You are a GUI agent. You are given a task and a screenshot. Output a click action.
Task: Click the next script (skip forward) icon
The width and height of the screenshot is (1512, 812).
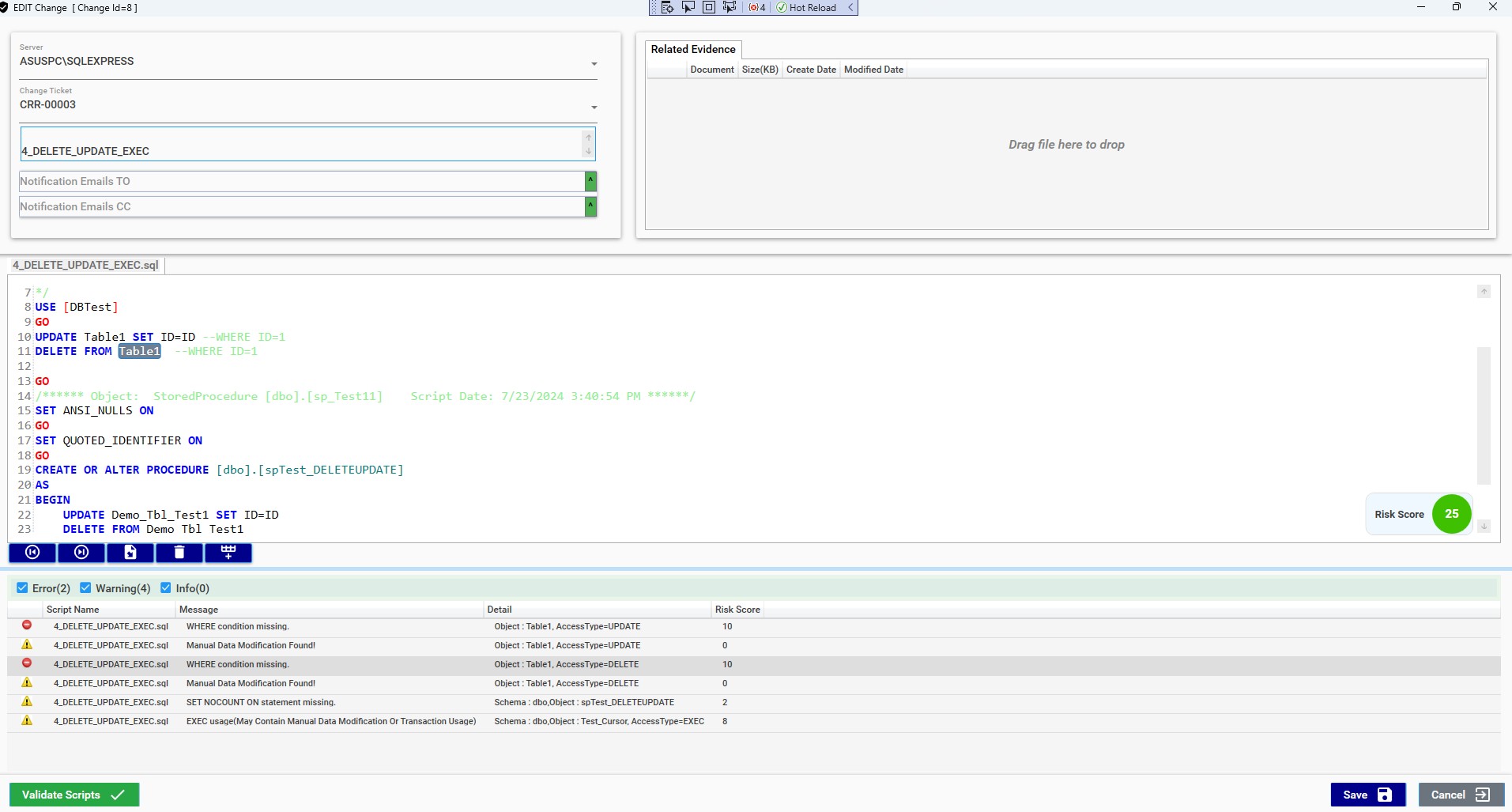[81, 553]
